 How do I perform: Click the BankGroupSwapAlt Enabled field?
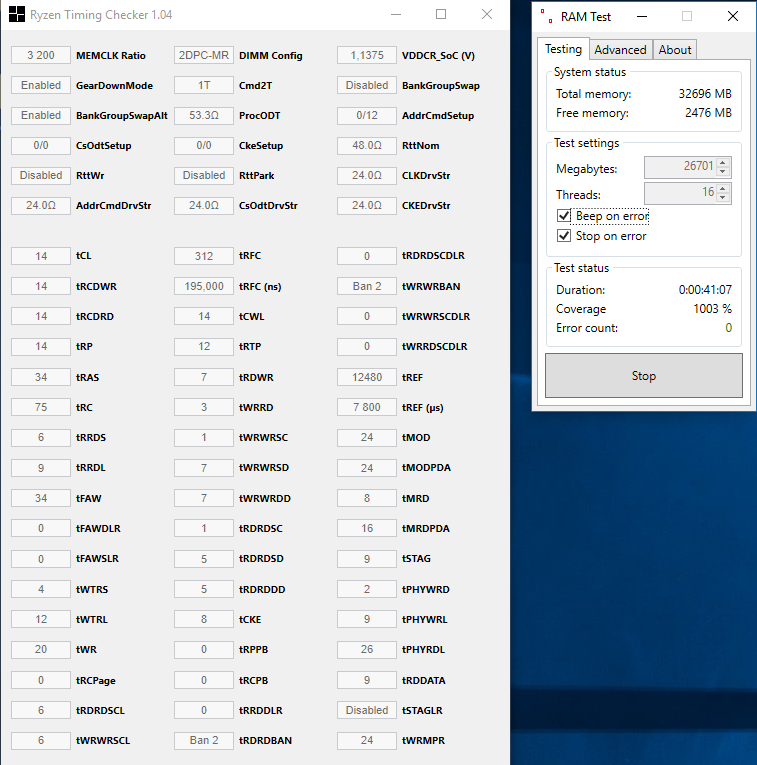point(41,116)
